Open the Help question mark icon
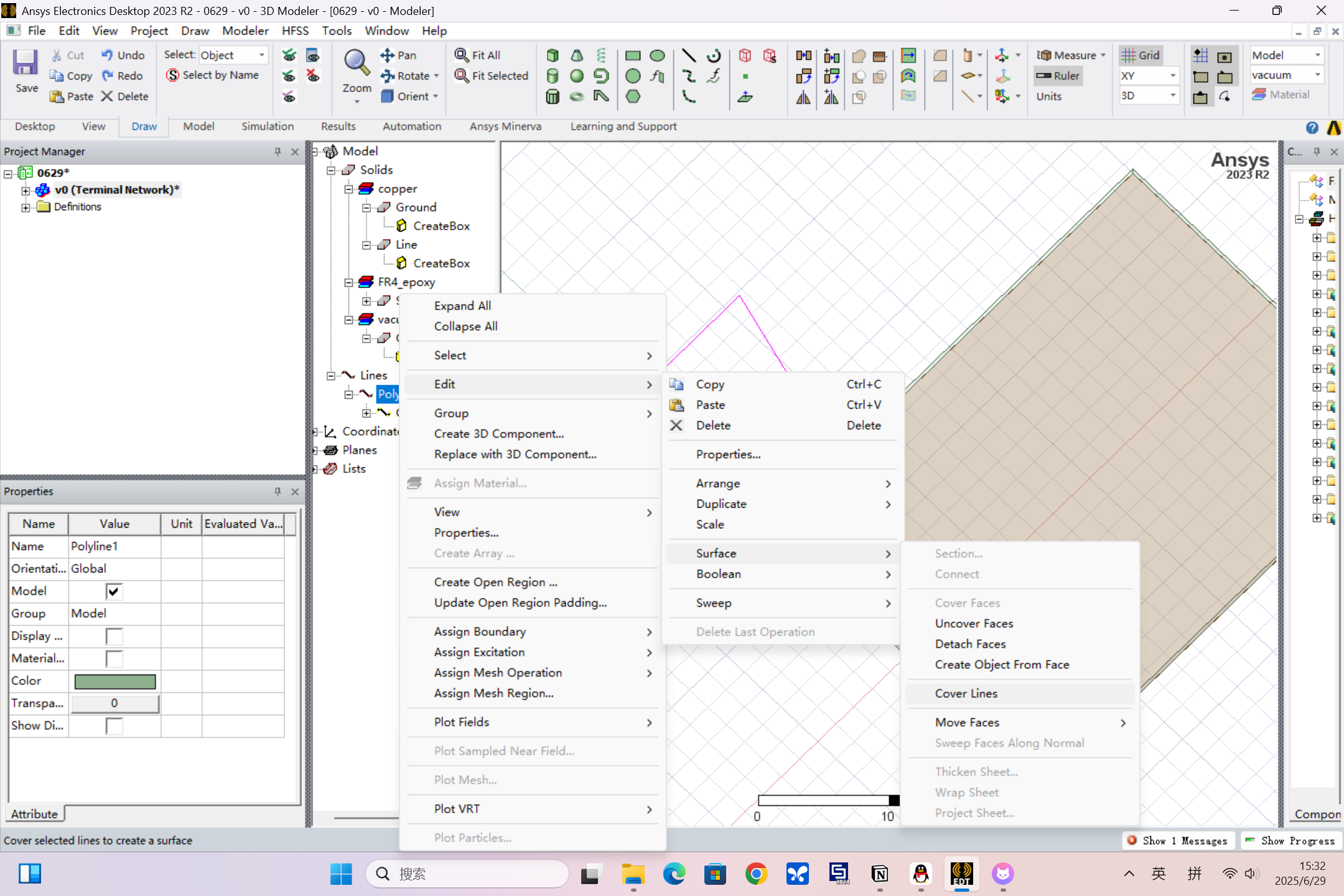Screen dimensions: 1344x896 coord(1312,128)
